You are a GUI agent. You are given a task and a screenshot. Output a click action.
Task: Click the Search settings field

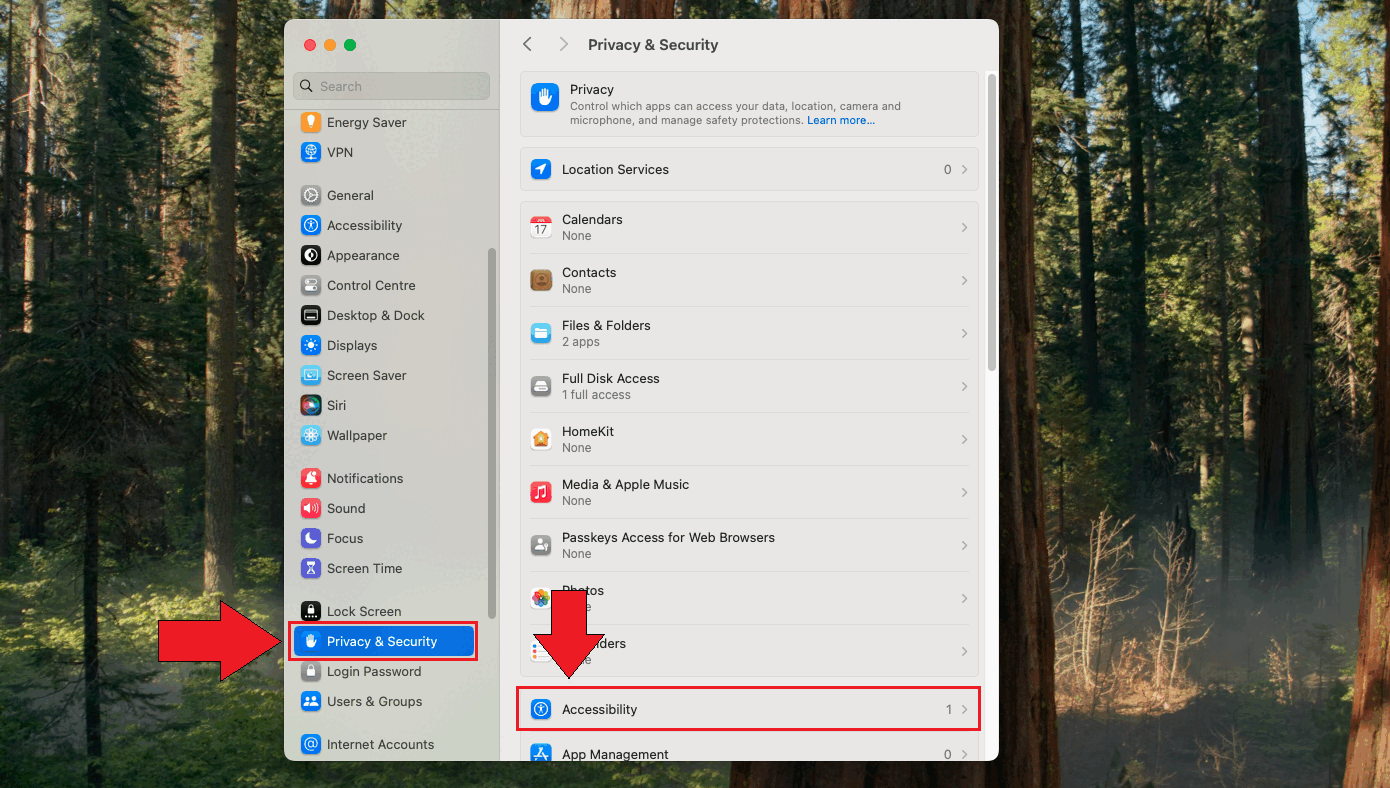(x=392, y=86)
